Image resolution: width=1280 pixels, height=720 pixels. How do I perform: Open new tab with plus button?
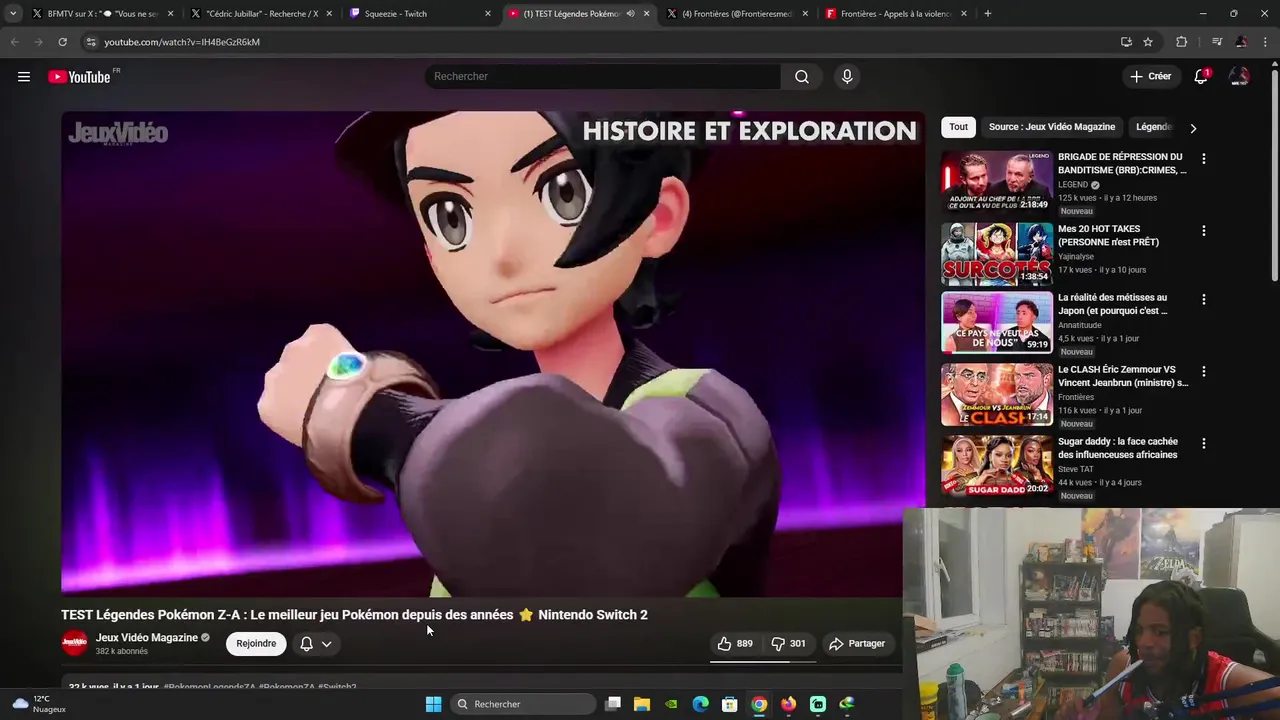[988, 14]
